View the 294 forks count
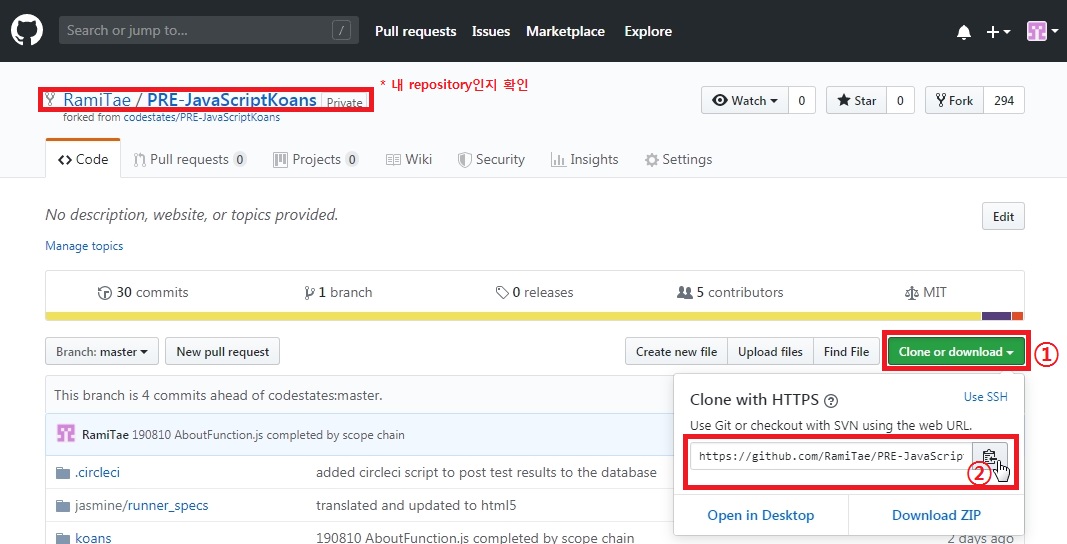The height and width of the screenshot is (544, 1067). [x=1004, y=101]
